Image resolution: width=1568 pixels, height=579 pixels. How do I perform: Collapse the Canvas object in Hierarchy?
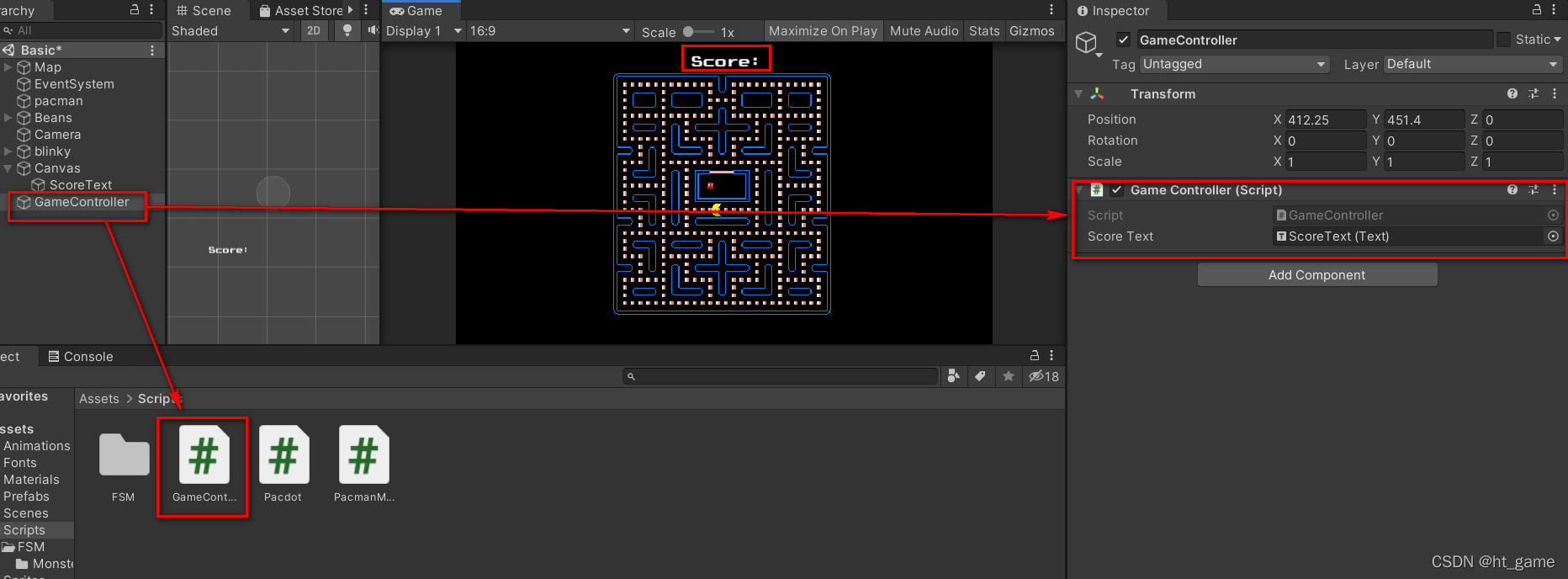coord(8,168)
